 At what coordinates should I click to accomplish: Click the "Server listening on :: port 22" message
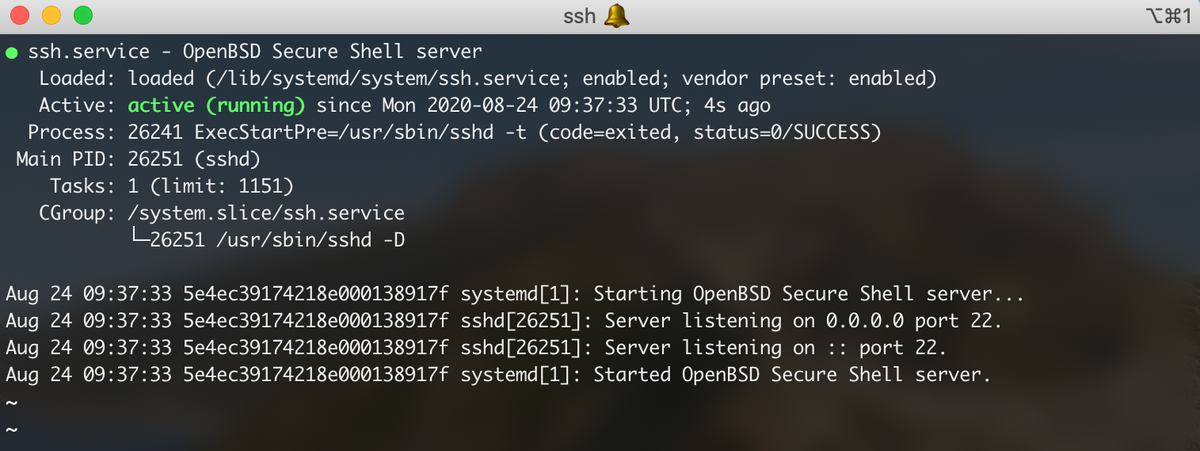pos(775,348)
